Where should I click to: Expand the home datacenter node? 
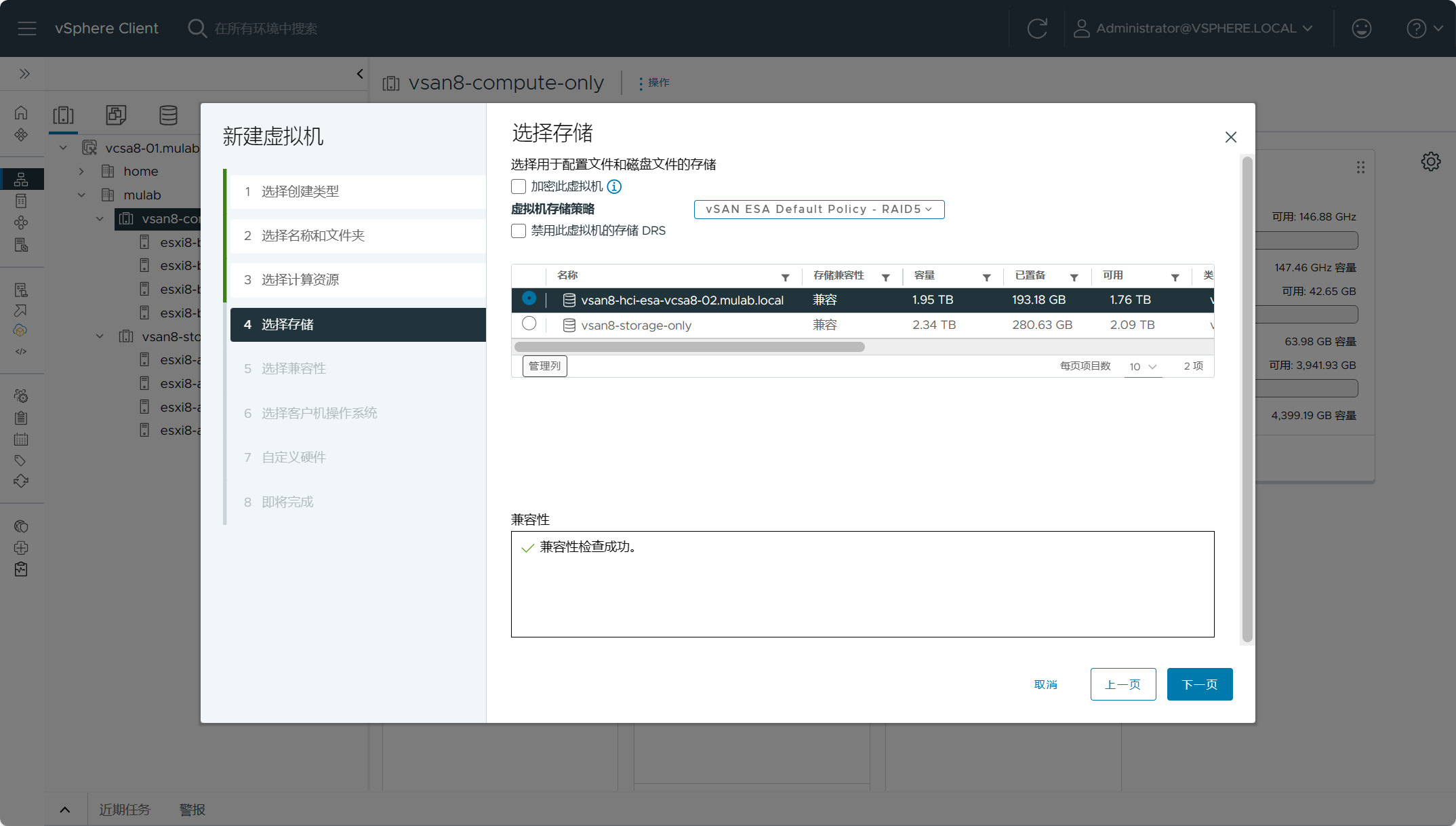(x=81, y=172)
